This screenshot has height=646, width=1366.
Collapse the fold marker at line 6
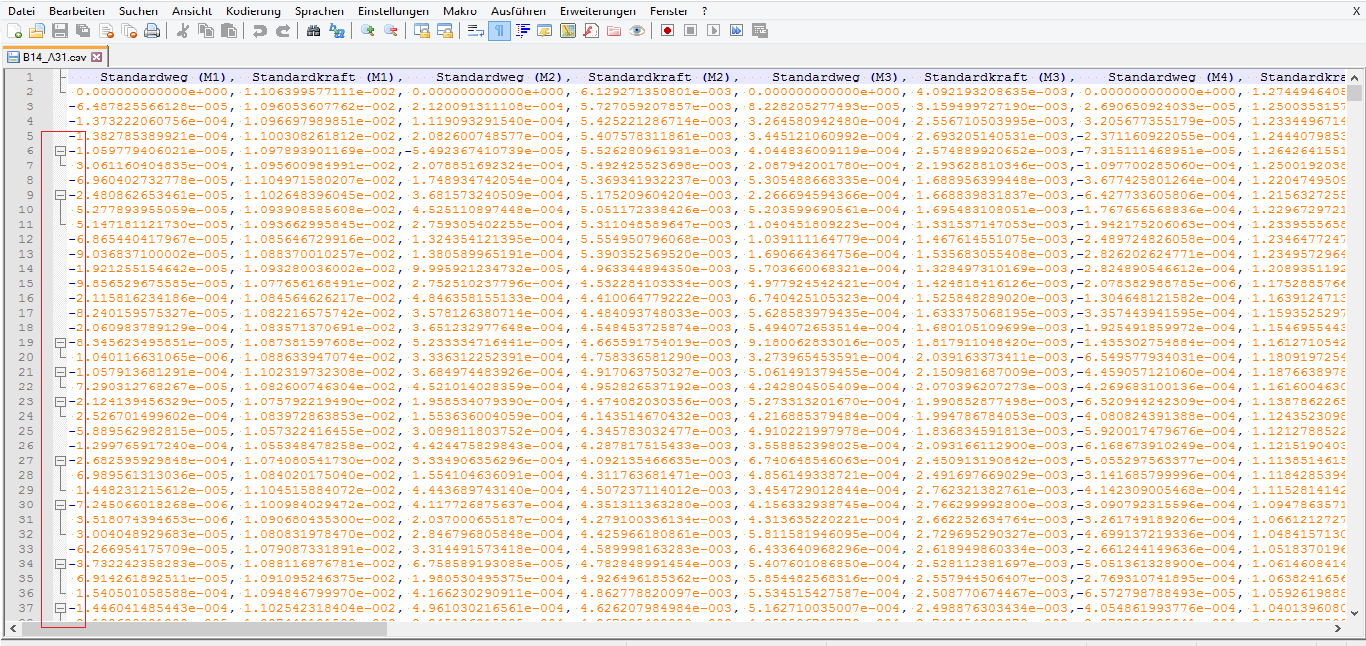(x=60, y=150)
